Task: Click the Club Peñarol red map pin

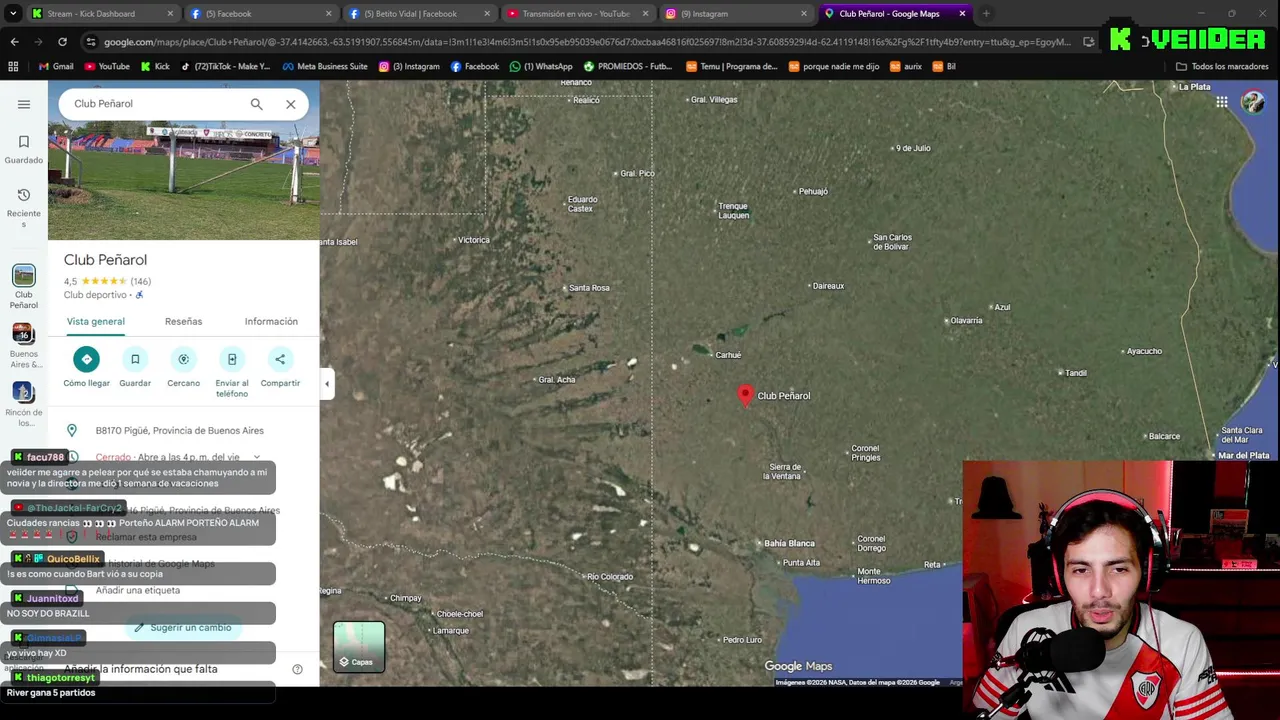Action: pos(745,395)
